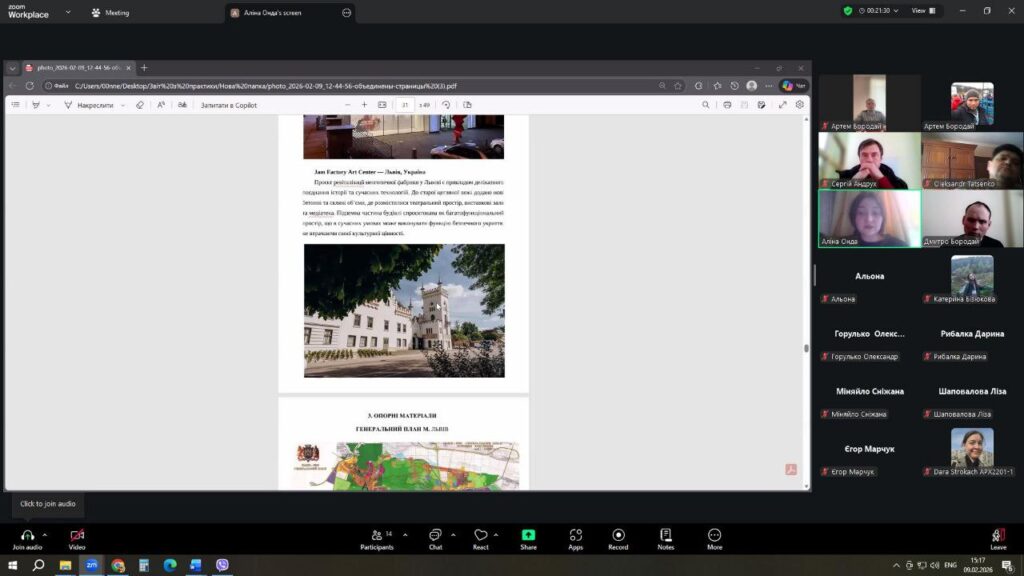Click the PDF page number field
The width and height of the screenshot is (1024, 576).
404,105
